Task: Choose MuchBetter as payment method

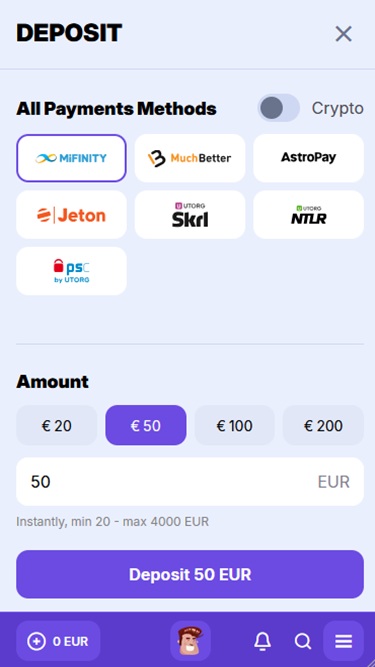Action: (190, 158)
